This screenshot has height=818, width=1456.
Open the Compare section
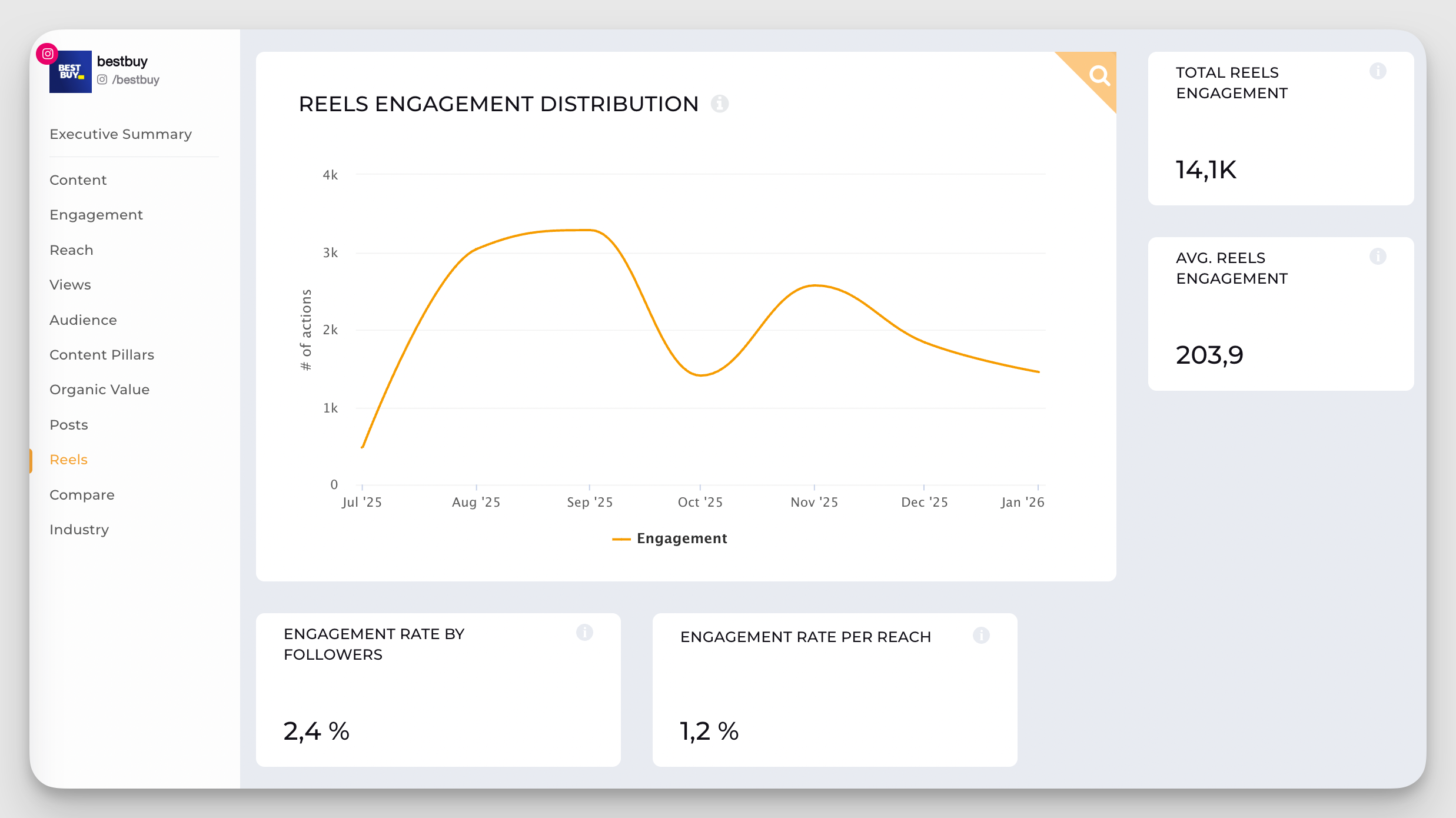(82, 494)
